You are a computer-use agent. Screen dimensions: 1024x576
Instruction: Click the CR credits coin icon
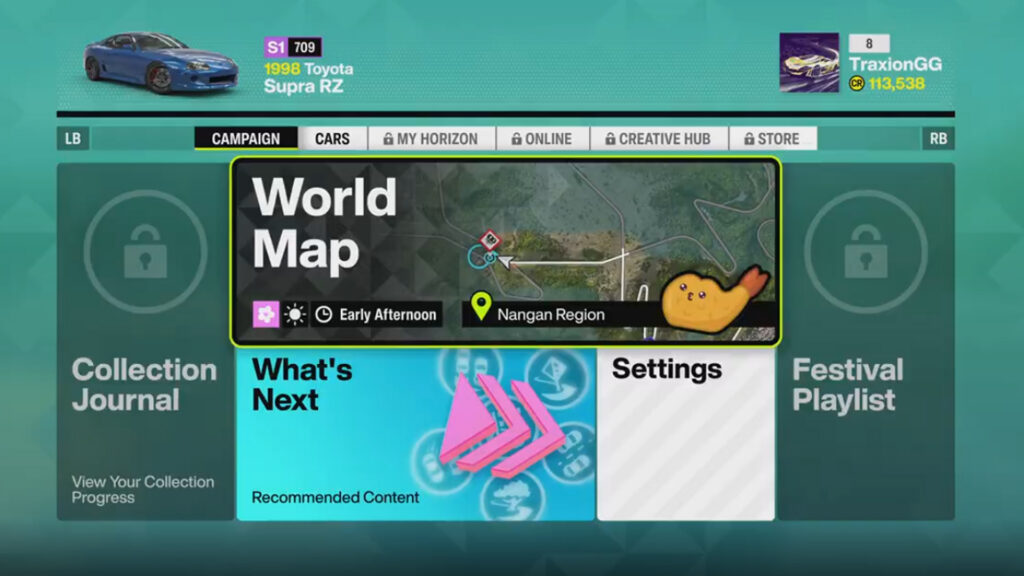pos(856,84)
